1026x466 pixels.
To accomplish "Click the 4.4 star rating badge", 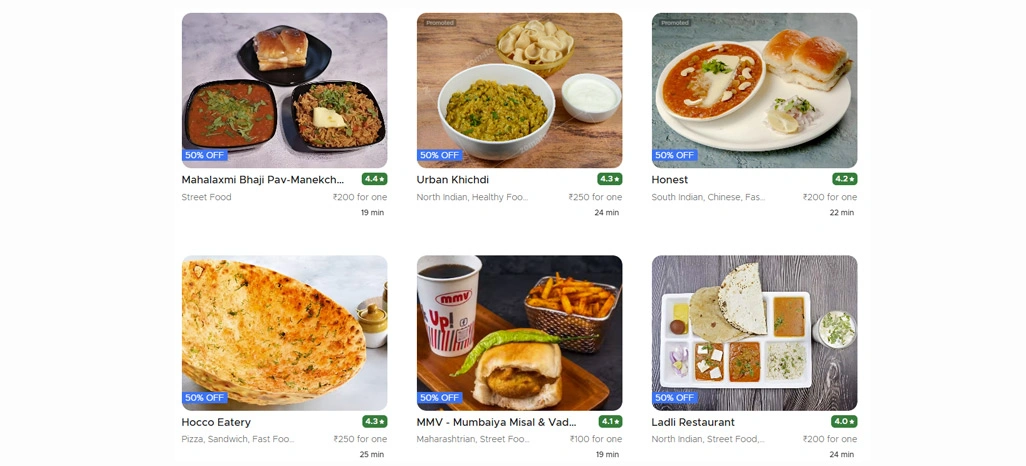I will pos(374,179).
